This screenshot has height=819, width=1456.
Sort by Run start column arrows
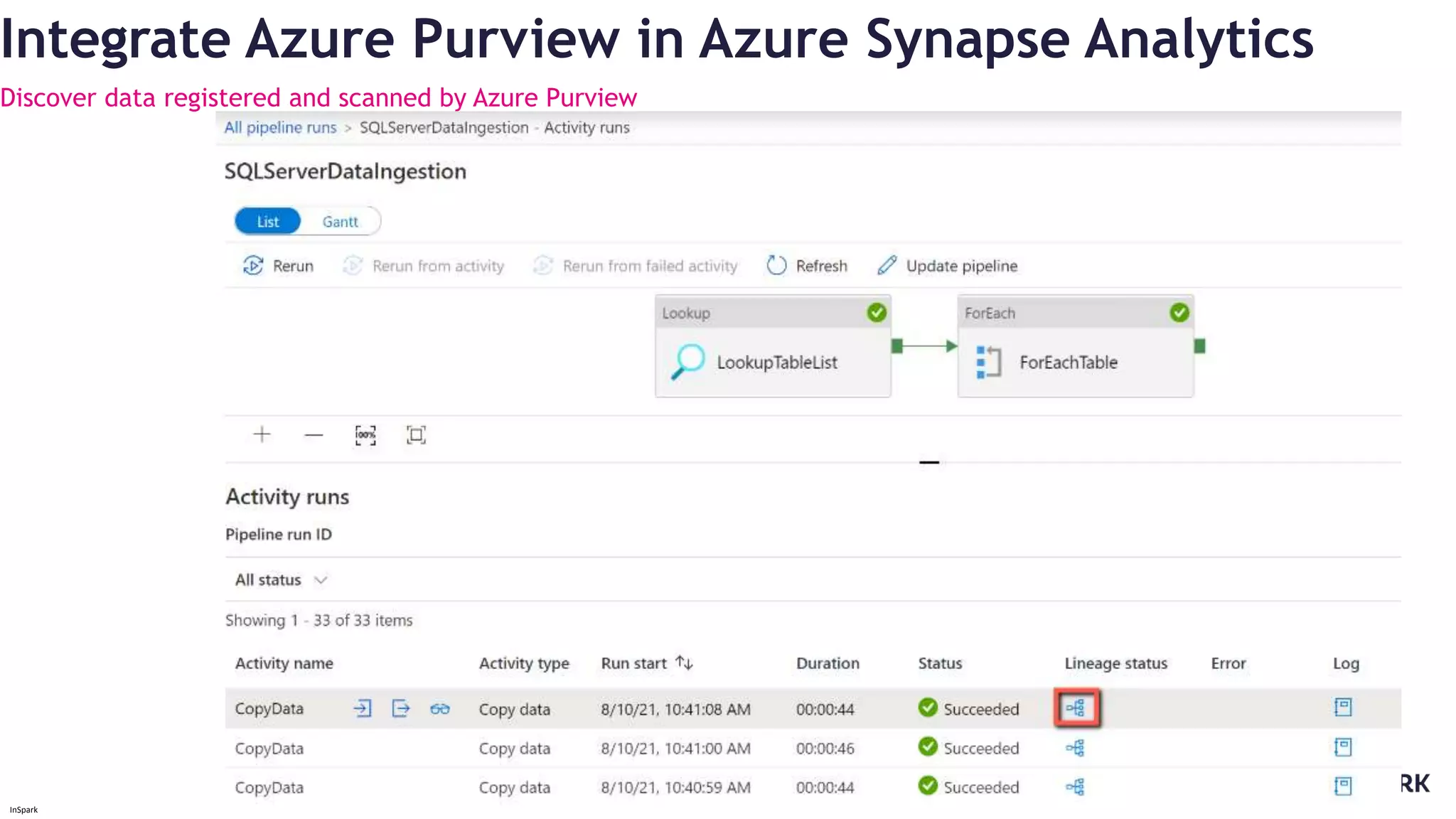[x=684, y=663]
